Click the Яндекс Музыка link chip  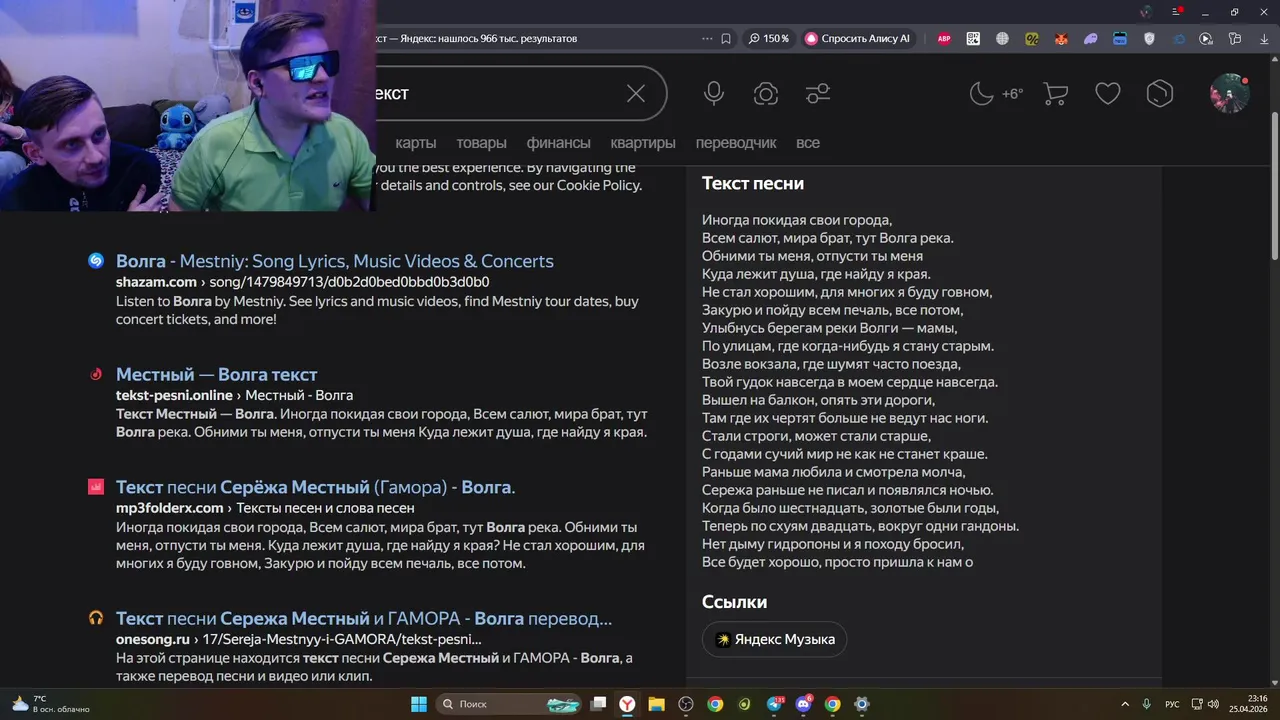[x=775, y=640]
